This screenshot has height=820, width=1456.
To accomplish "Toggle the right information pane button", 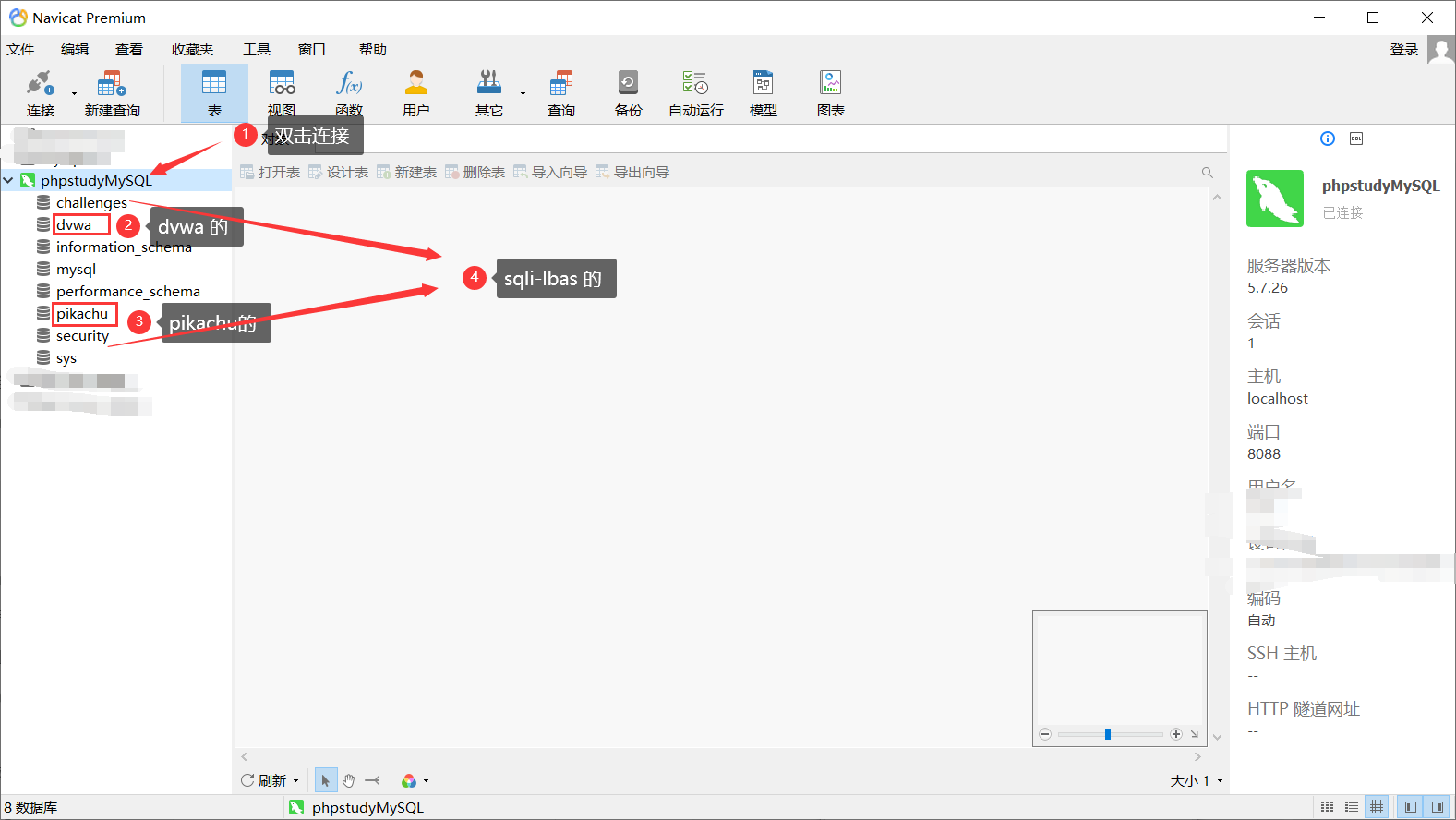I will [1438, 806].
